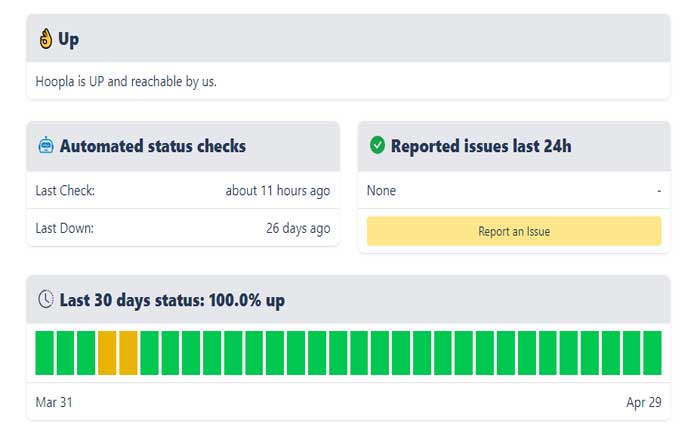Click the 'Reported issues last 24h' heading
Viewport: 700px width, 430px height.
click(x=481, y=146)
